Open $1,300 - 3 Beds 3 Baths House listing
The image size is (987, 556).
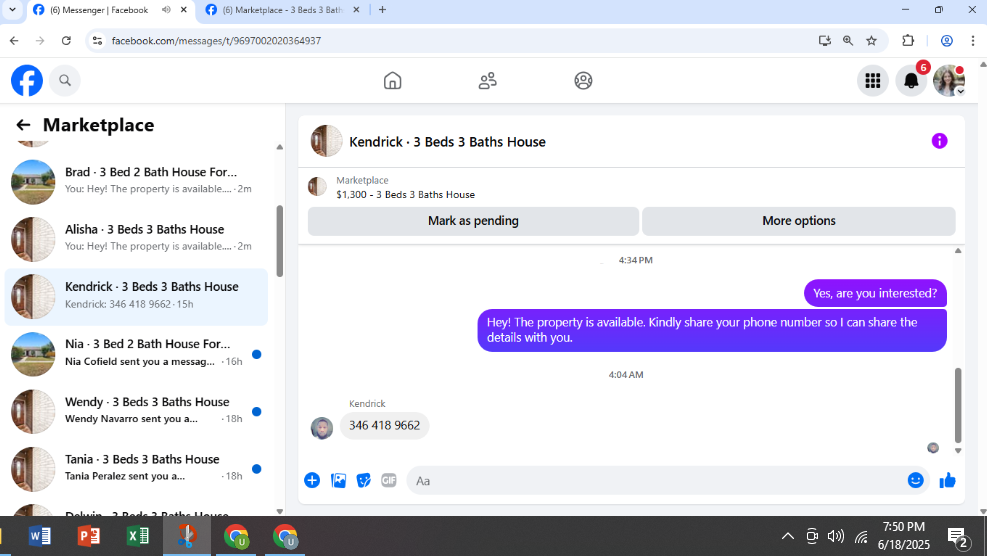coord(405,195)
